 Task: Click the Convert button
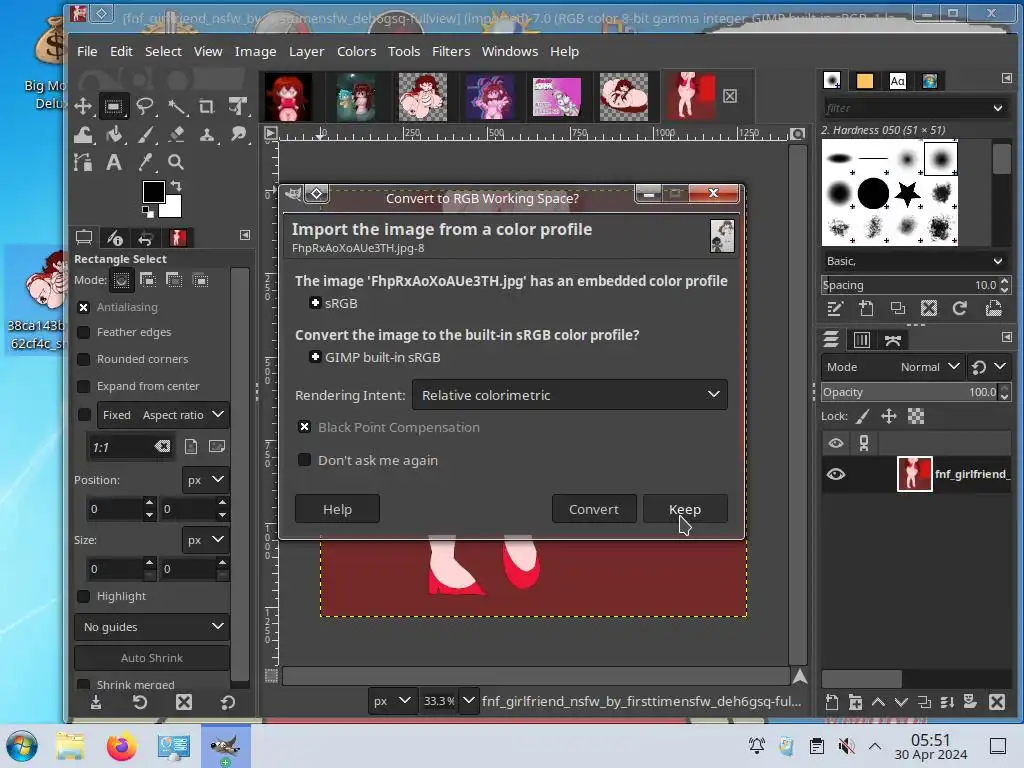click(594, 509)
